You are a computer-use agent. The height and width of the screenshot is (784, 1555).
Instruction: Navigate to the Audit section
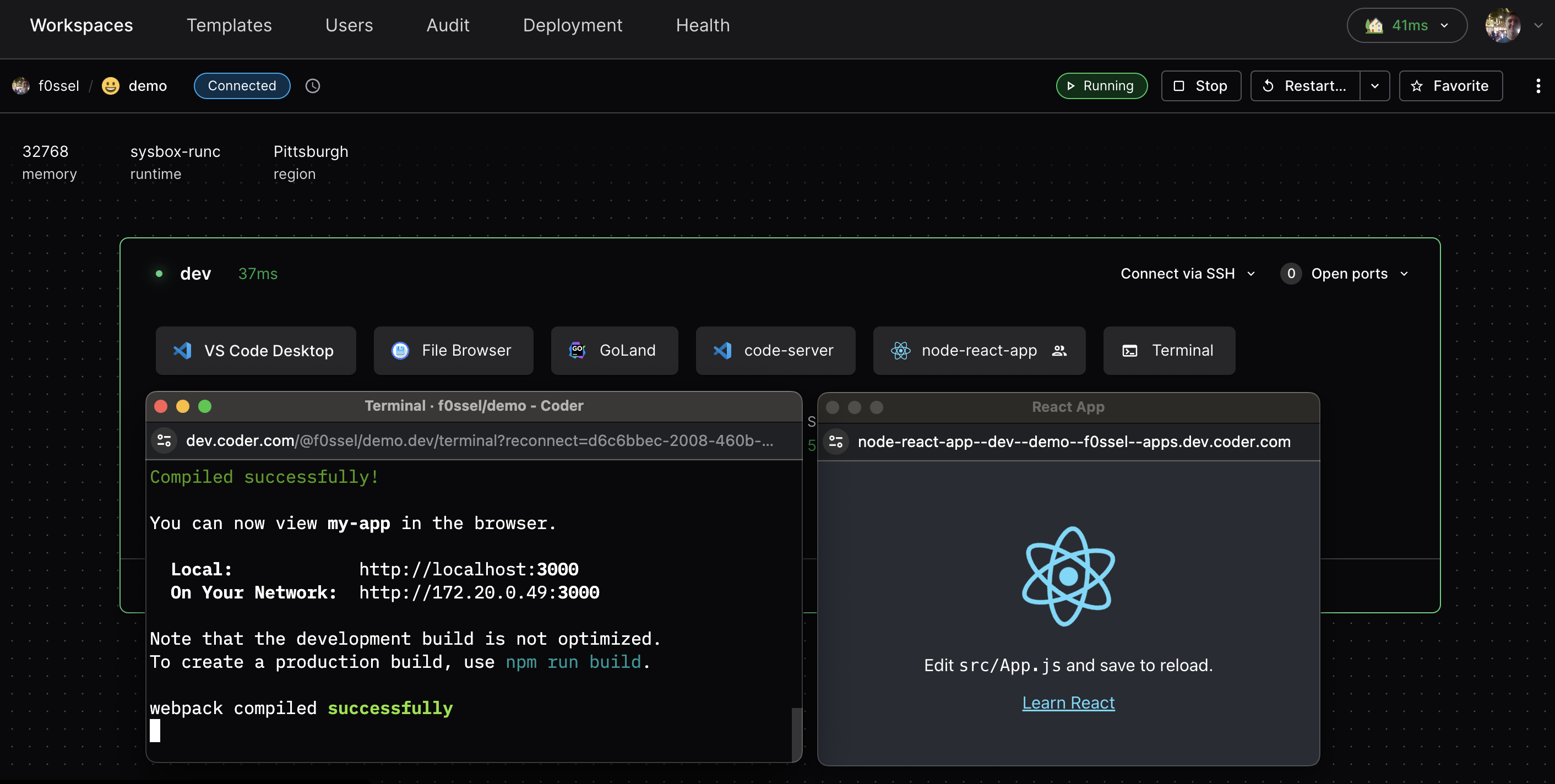point(447,25)
